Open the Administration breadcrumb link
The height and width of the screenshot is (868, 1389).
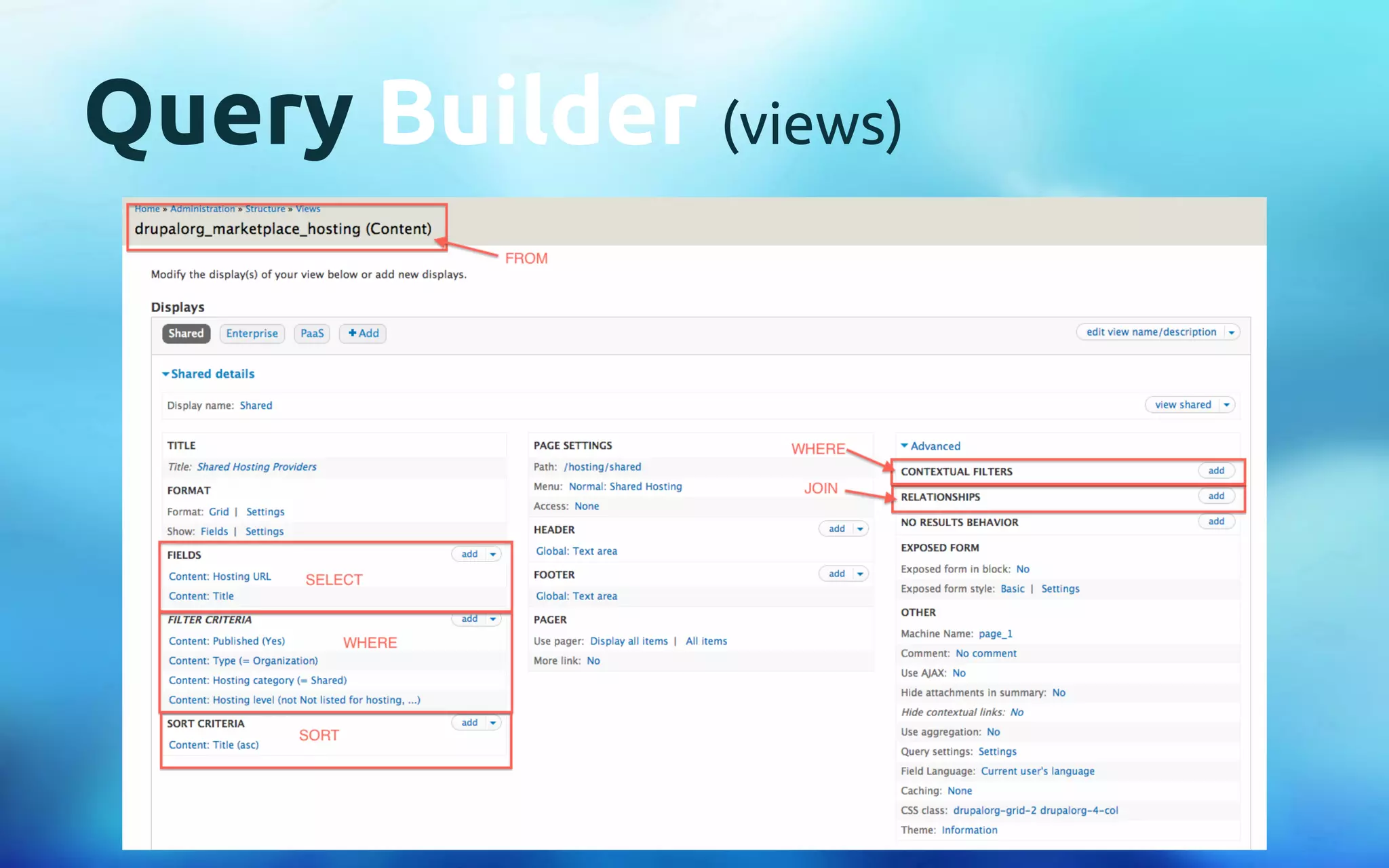(203, 209)
